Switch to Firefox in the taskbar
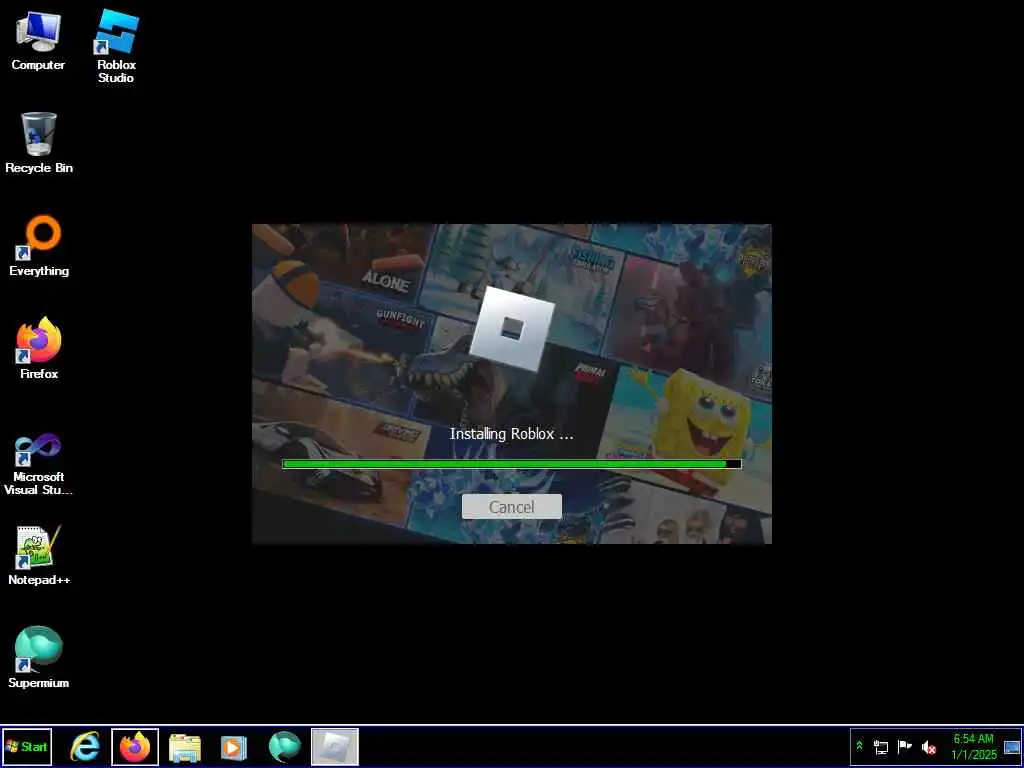Screen dimensions: 1024x768 [x=135, y=746]
